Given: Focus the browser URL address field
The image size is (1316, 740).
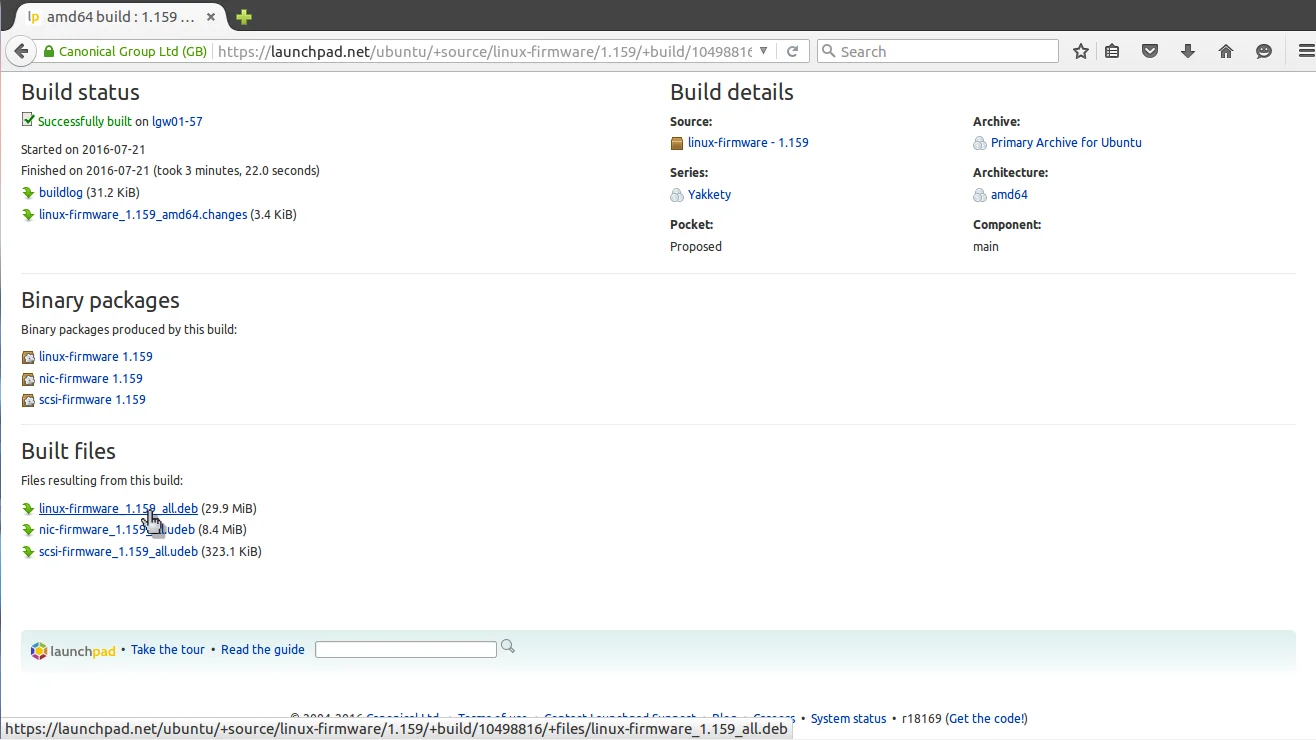Looking at the screenshot, I should click(x=486, y=51).
